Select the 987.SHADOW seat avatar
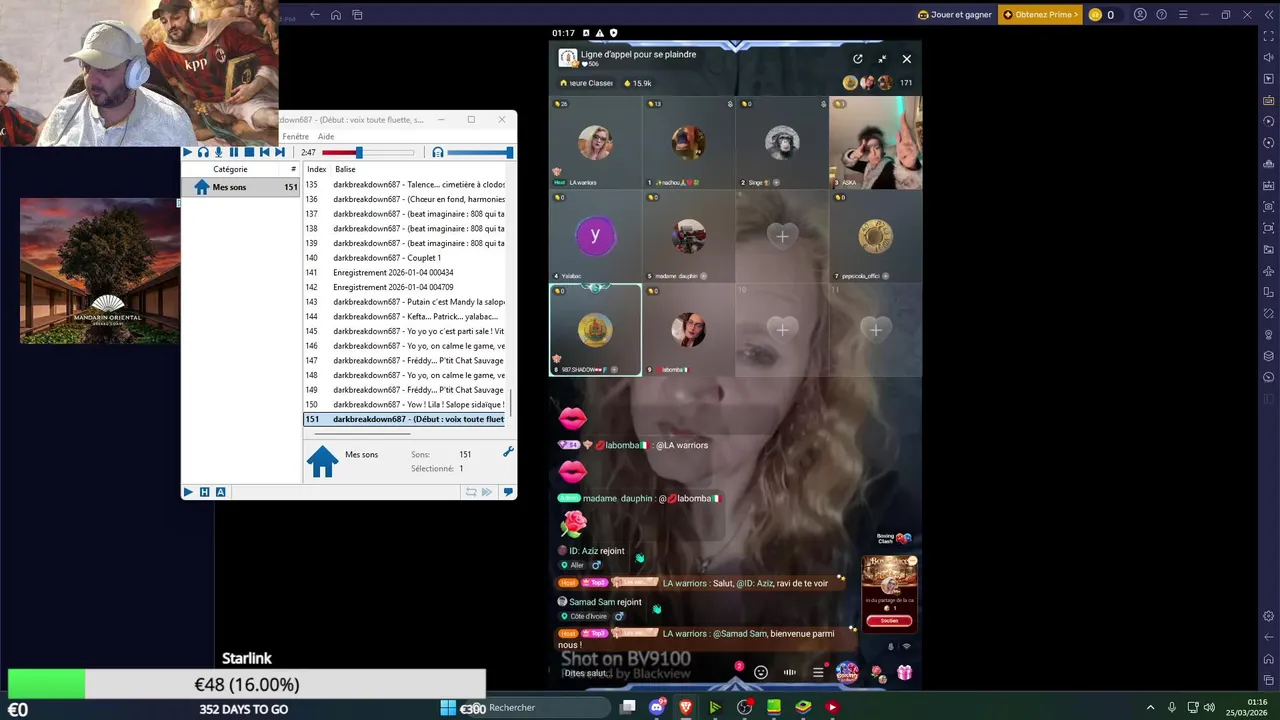The height and width of the screenshot is (720, 1280). (x=595, y=330)
